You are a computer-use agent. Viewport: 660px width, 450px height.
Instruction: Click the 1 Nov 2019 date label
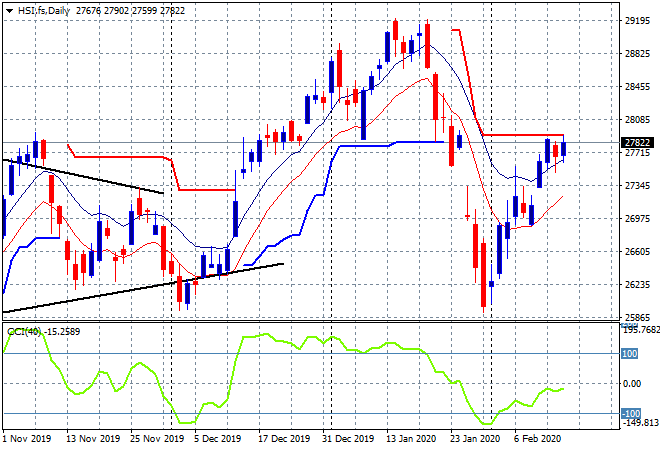point(27,439)
